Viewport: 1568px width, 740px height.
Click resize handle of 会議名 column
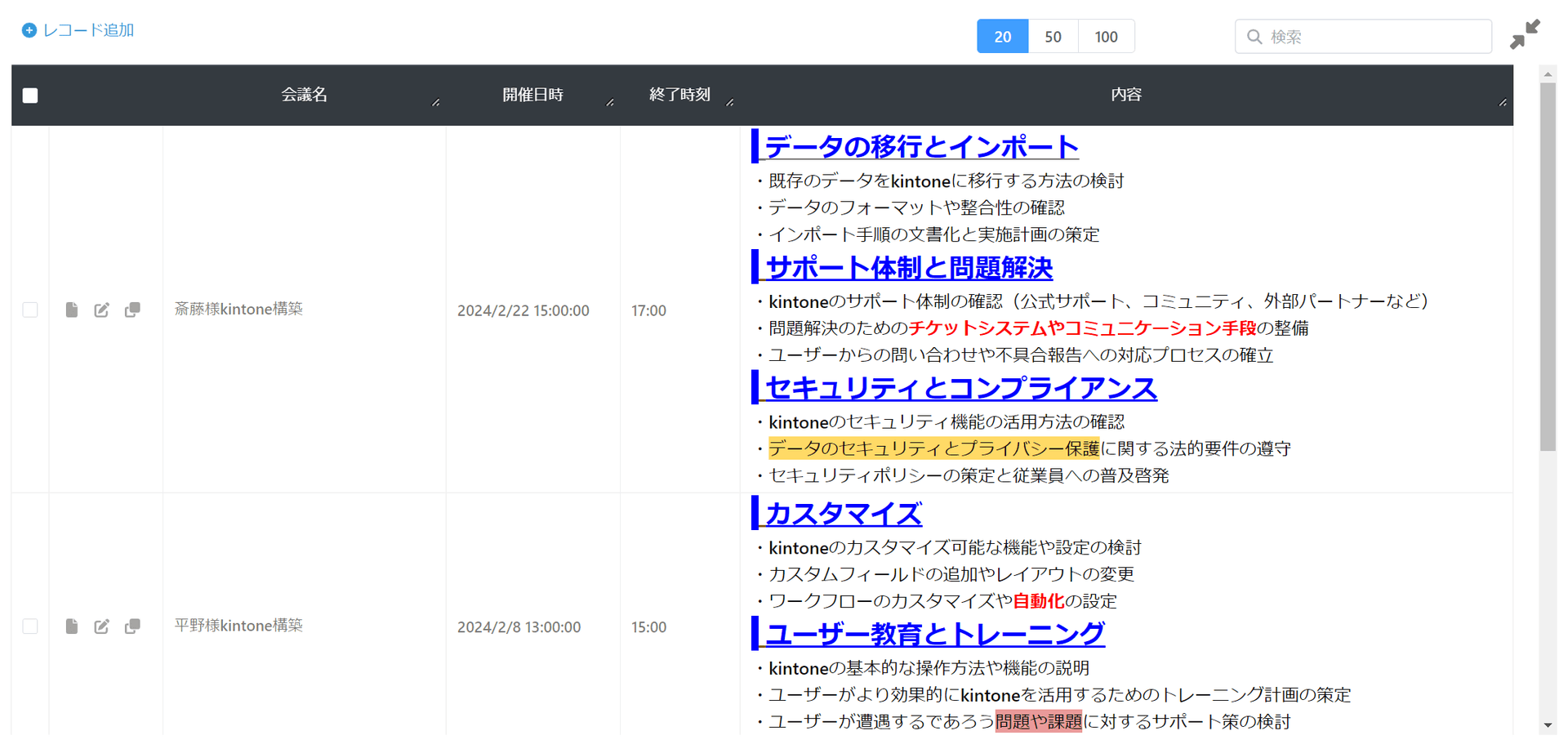click(436, 103)
